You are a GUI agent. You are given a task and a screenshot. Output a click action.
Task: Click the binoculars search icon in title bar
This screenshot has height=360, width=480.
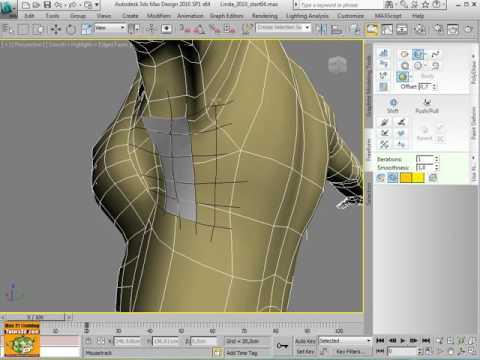point(389,5)
